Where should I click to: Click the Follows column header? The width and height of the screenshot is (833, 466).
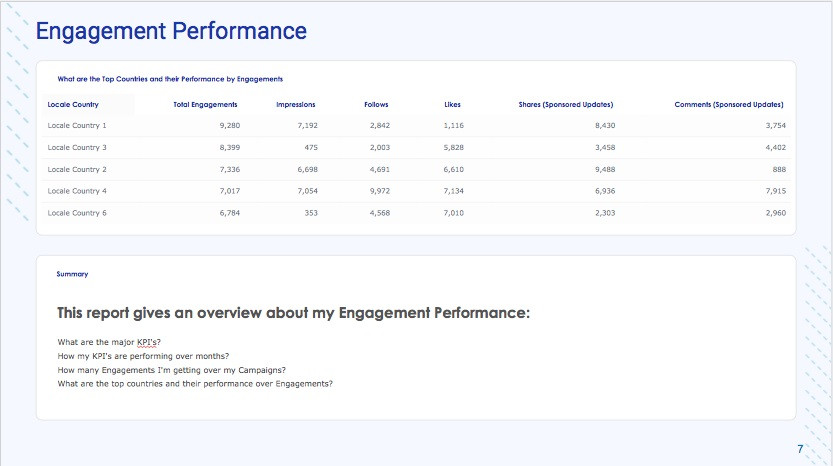click(x=376, y=105)
